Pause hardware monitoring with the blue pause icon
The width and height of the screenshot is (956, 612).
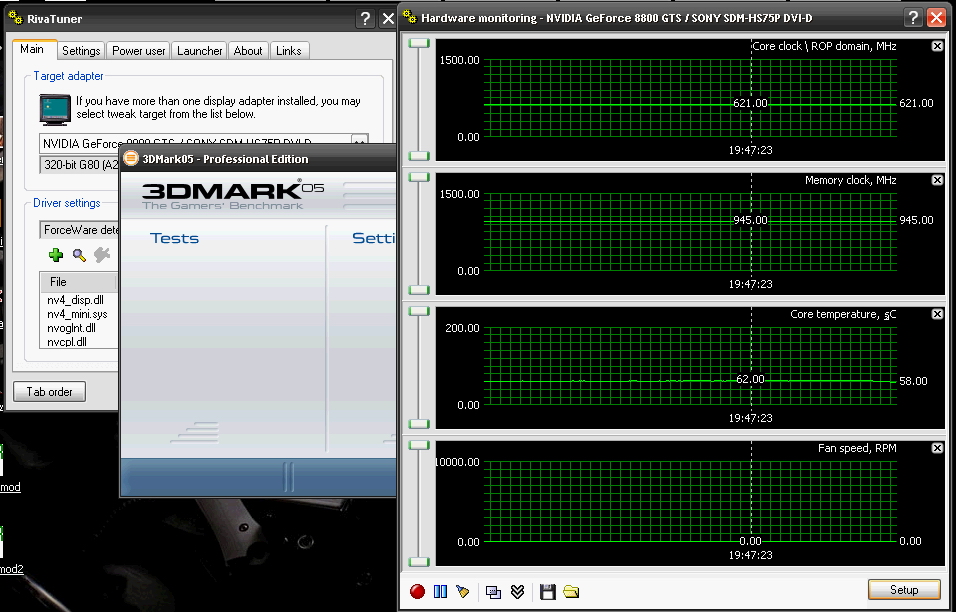point(440,591)
